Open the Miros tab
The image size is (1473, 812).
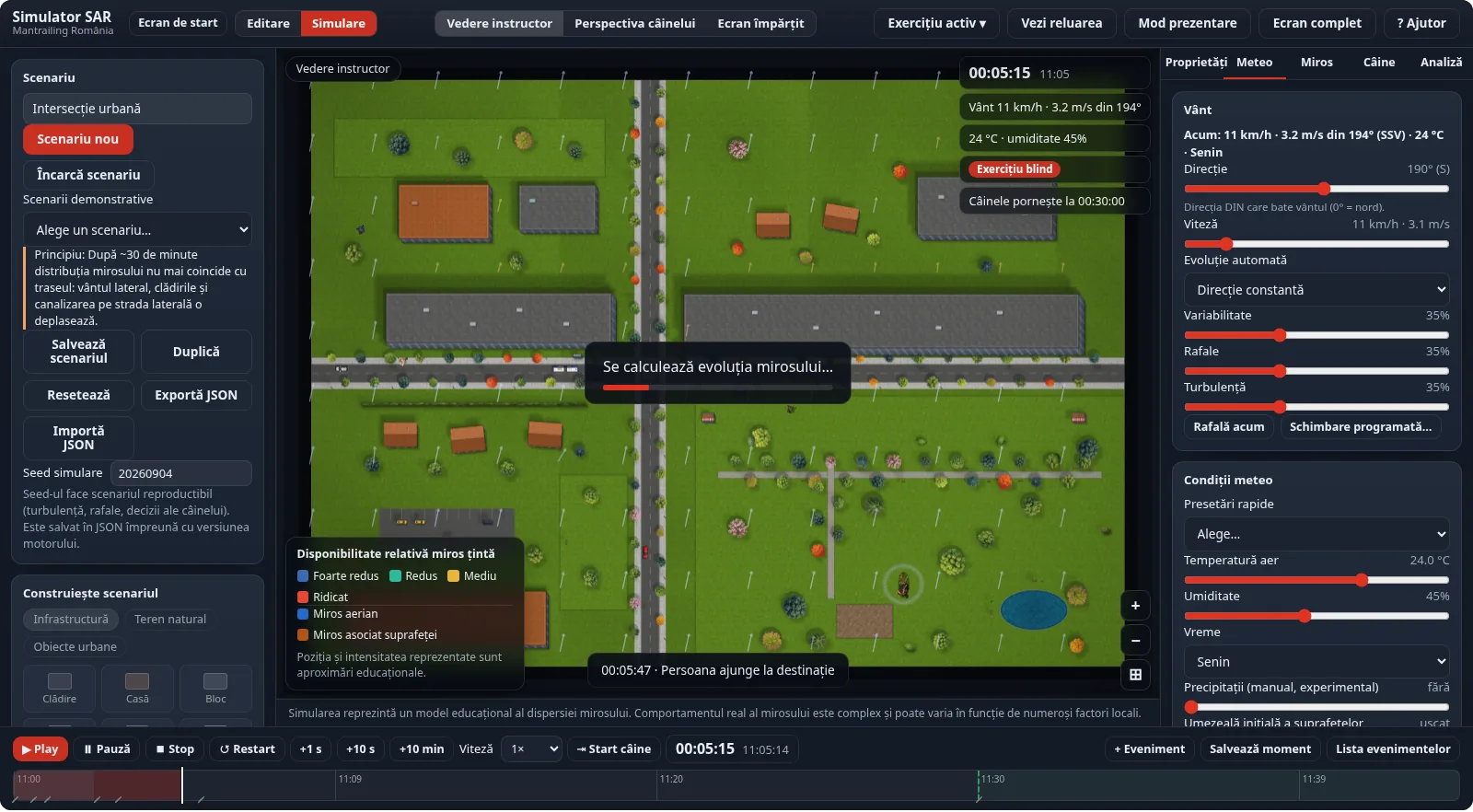(1316, 63)
